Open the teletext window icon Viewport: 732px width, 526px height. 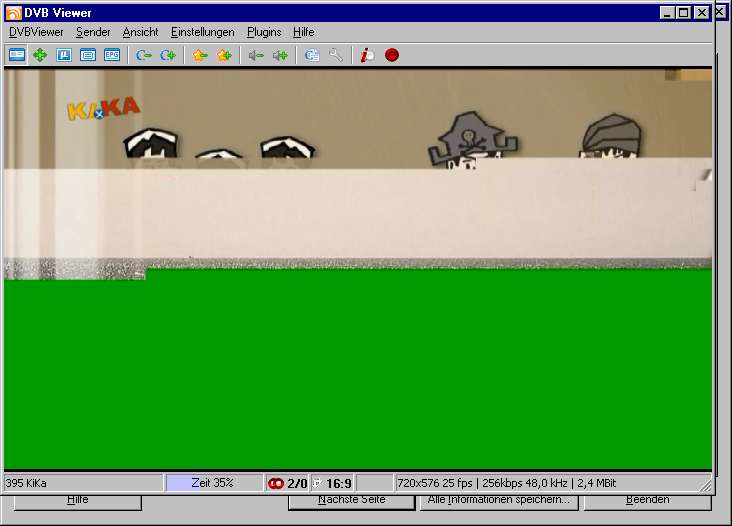coord(88,55)
